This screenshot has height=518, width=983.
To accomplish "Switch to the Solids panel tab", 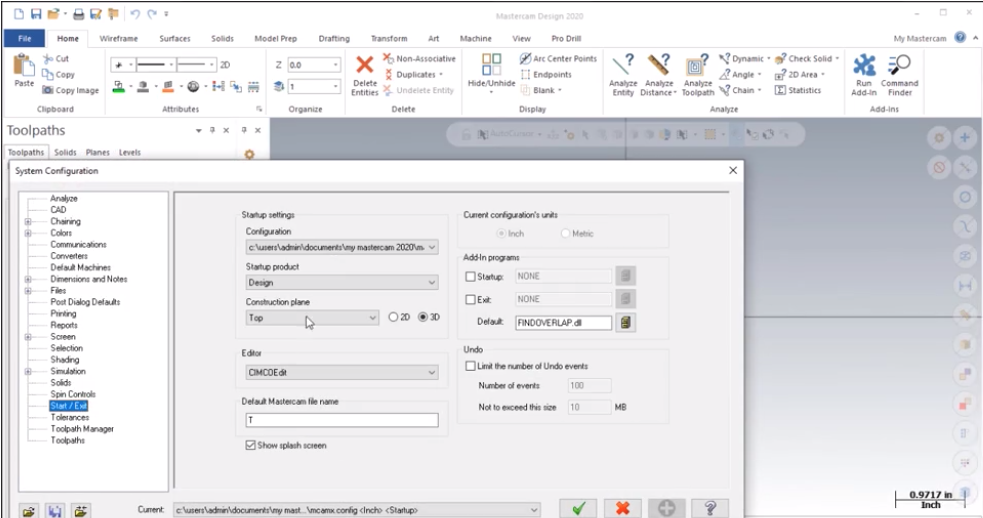I will pos(65,152).
